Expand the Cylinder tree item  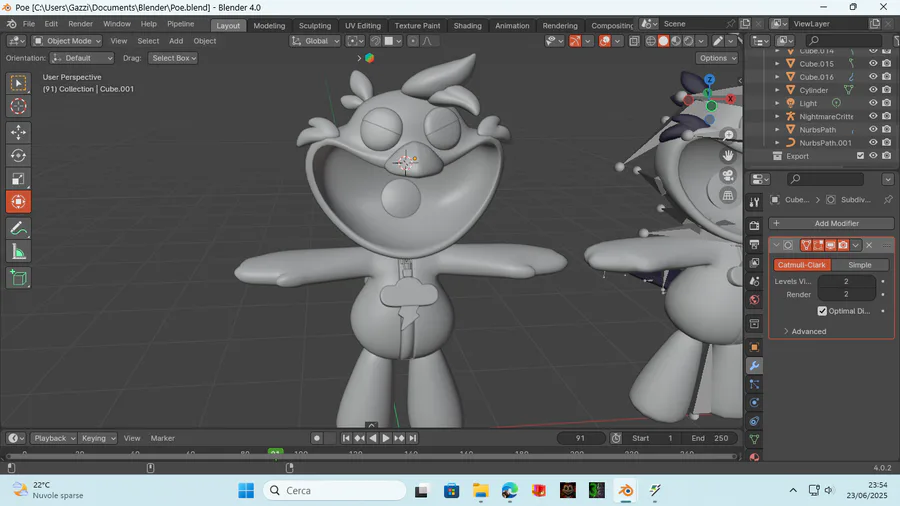pos(777,89)
